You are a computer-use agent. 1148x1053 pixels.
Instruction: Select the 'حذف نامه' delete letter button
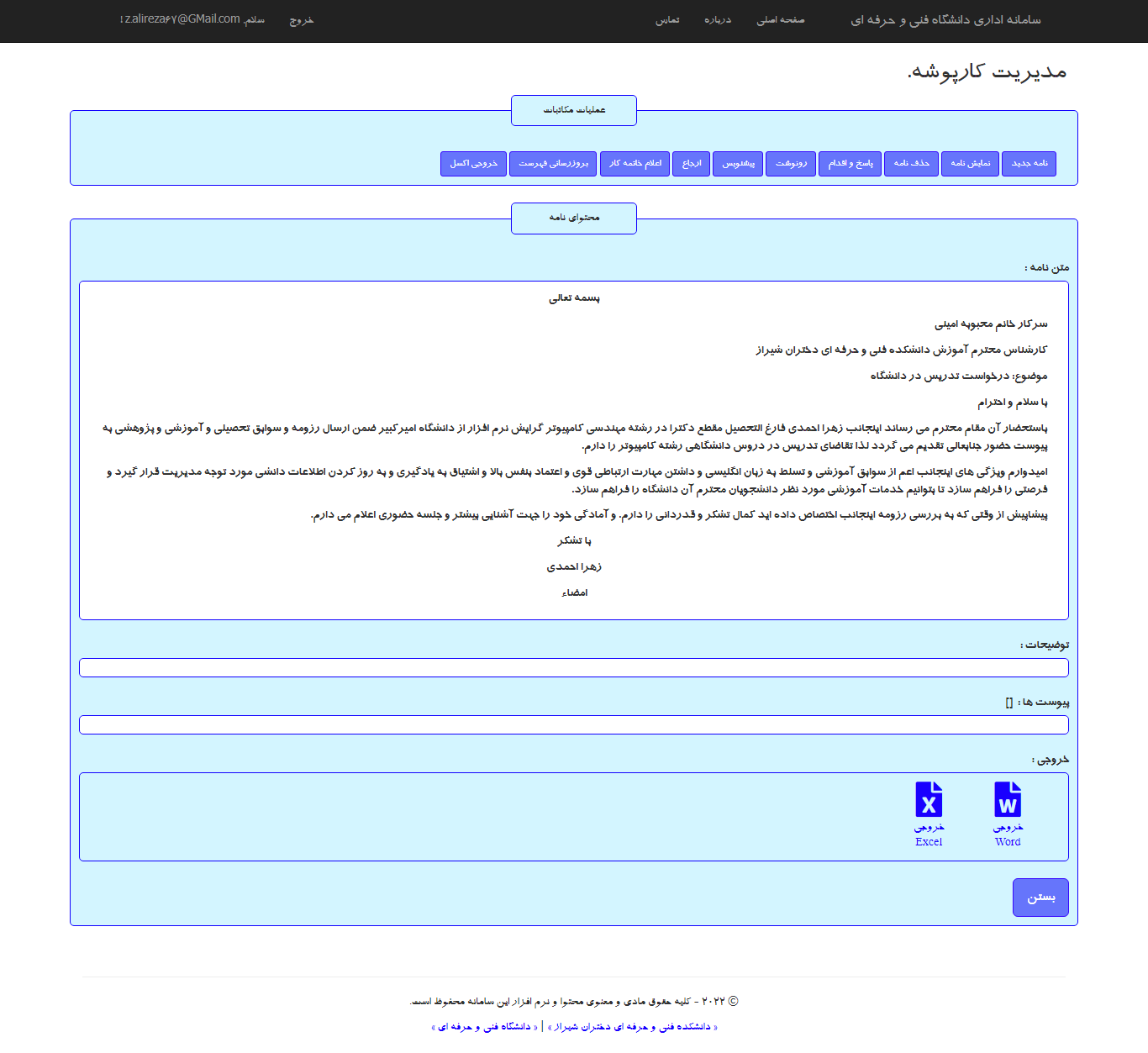[911, 163]
